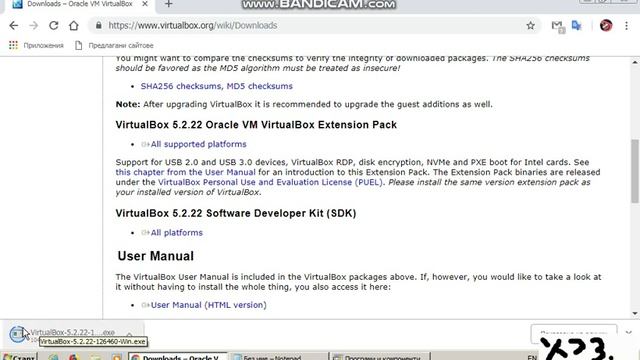640x360 pixels.
Task: Switch to Downloads – Oracle V taskbar window
Action: (x=177, y=357)
